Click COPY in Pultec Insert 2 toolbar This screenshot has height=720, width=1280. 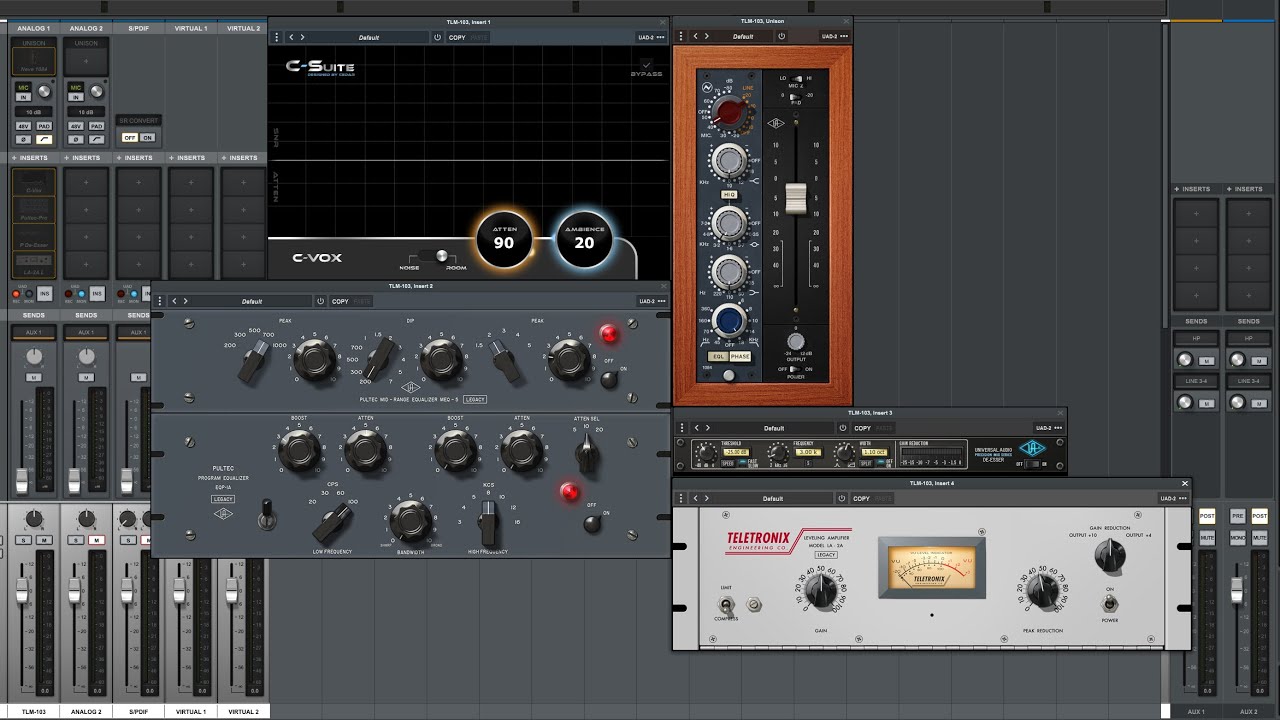340,301
